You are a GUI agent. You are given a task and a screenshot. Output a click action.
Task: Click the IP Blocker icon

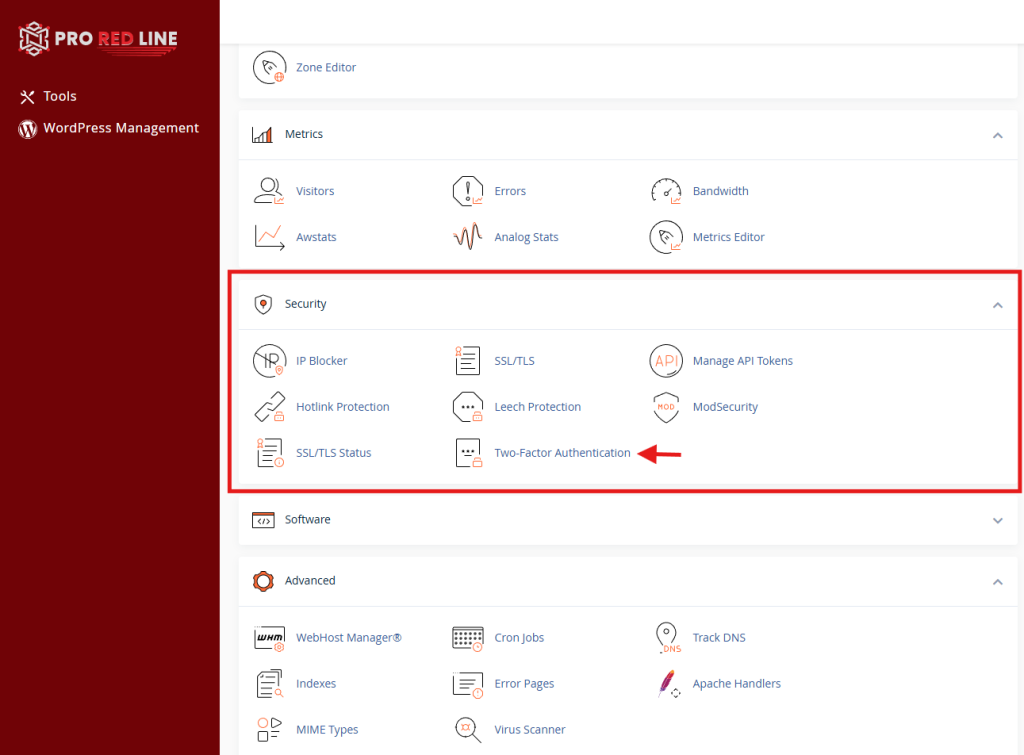pyautogui.click(x=268, y=361)
